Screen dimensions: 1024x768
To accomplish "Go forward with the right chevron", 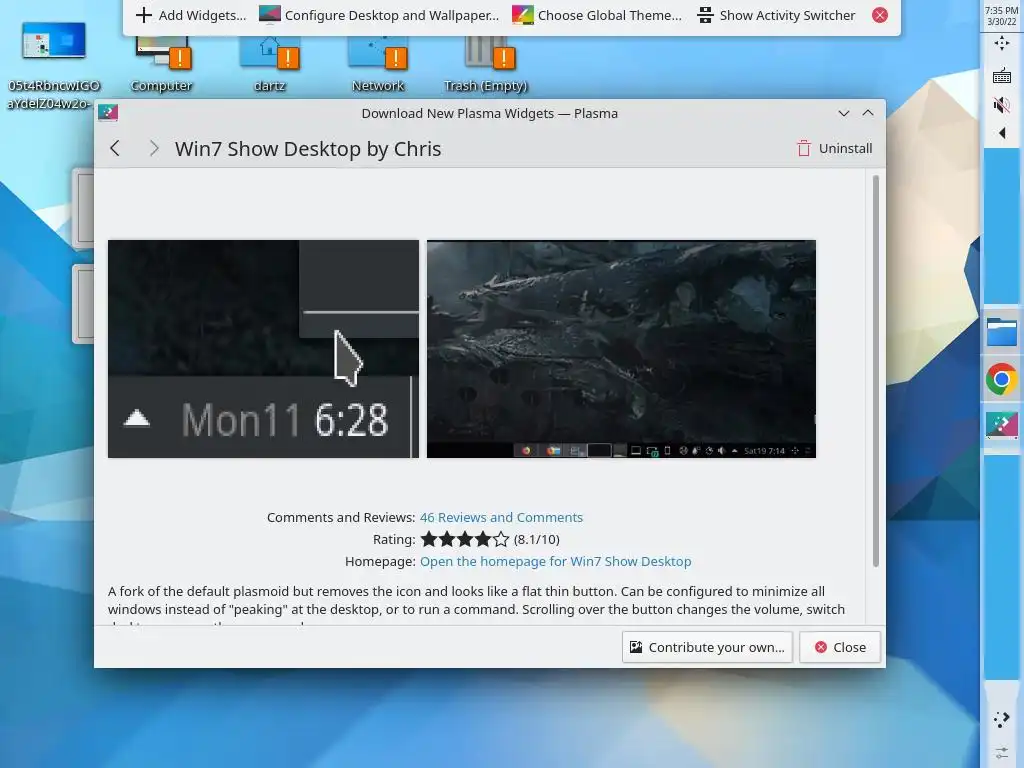I will 153,148.
